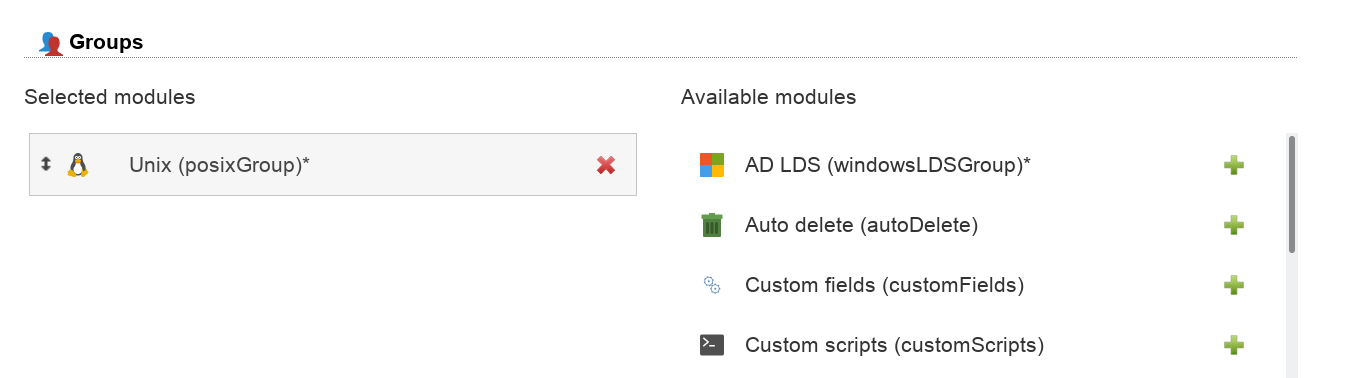Click the Groups people icon

click(50, 42)
